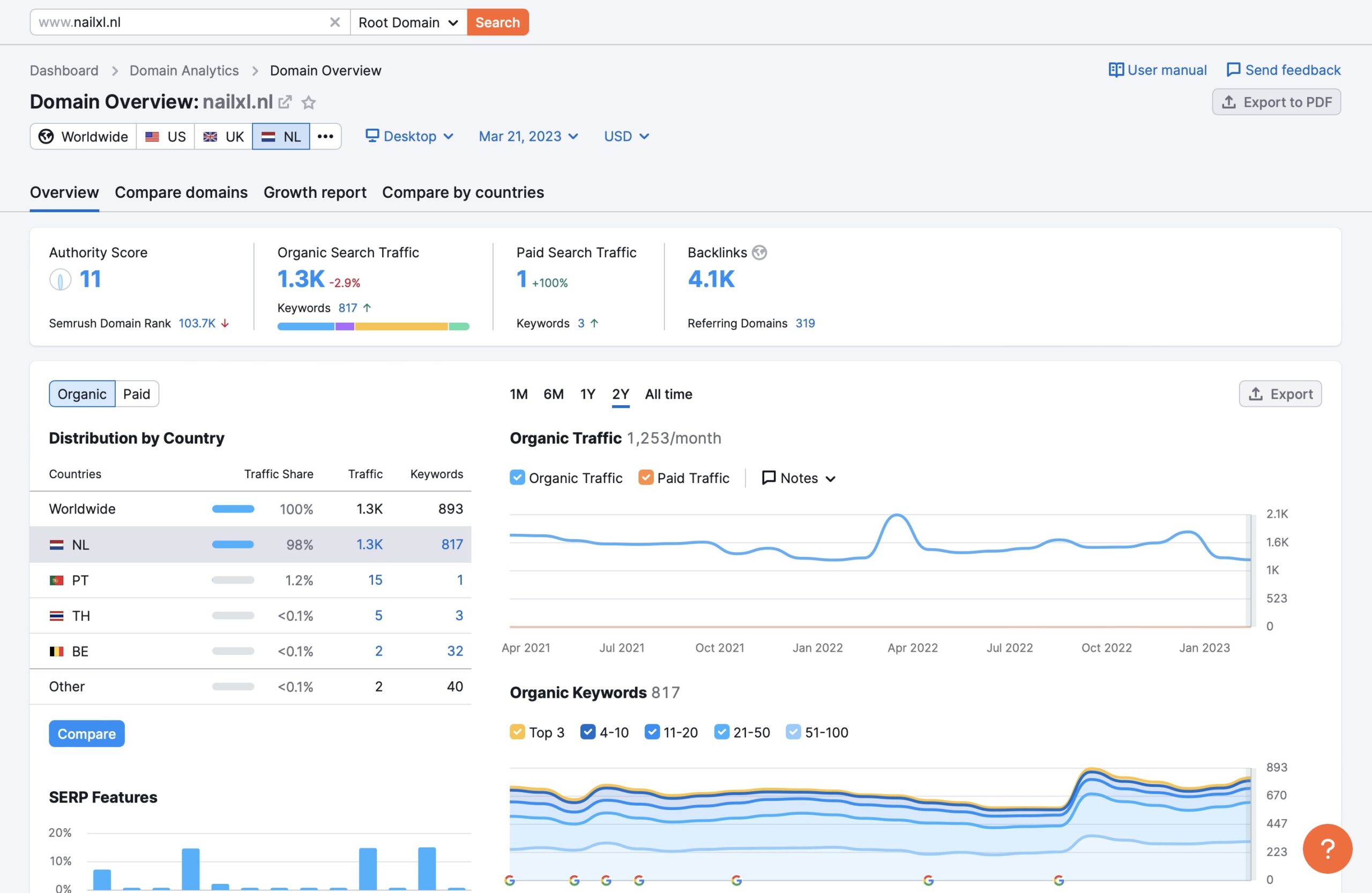Select the Organic toggle button
Image resolution: width=1372 pixels, height=893 pixels.
(x=82, y=394)
